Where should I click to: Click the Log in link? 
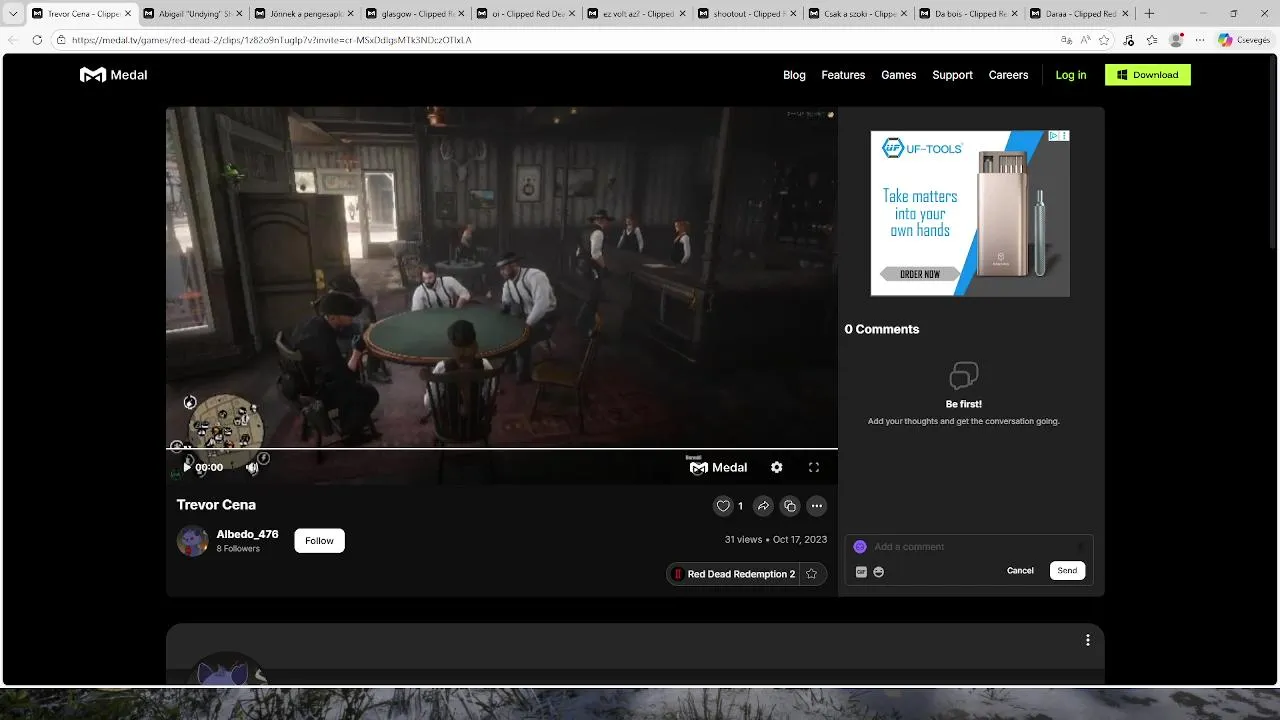[x=1070, y=75]
